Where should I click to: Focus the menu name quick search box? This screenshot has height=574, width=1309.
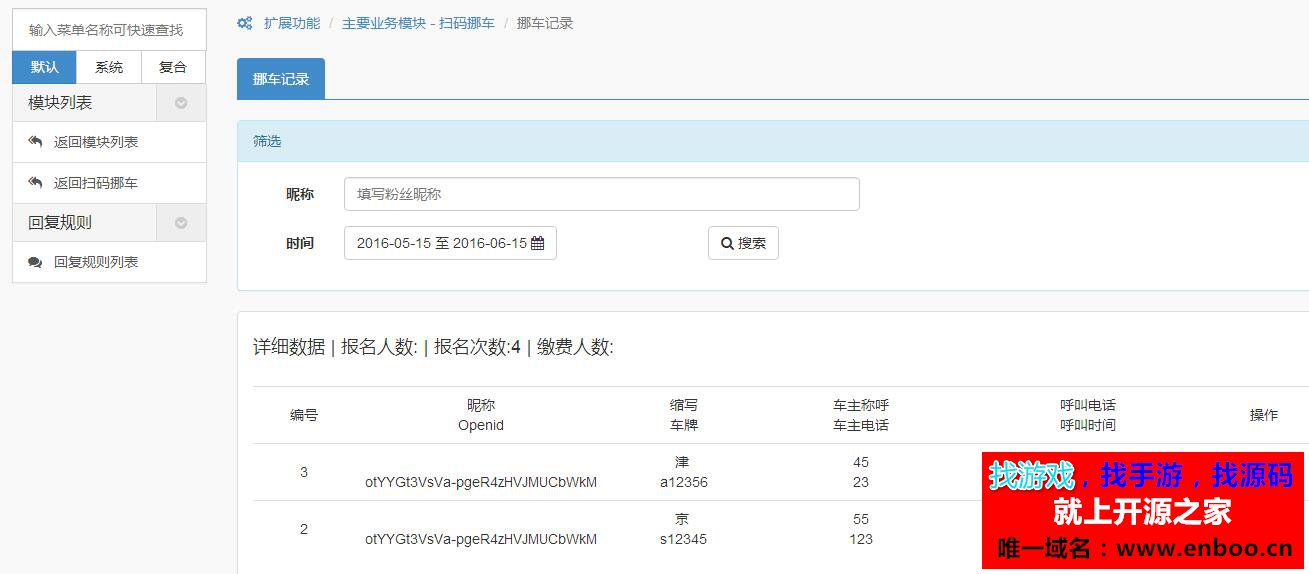[x=109, y=30]
